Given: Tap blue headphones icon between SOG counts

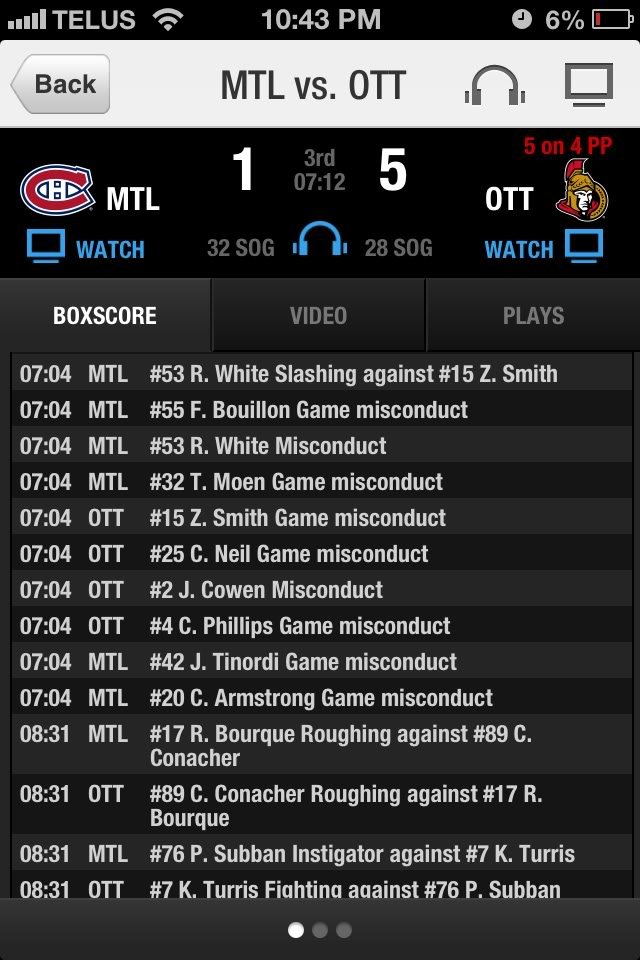Looking at the screenshot, I should click(320, 239).
